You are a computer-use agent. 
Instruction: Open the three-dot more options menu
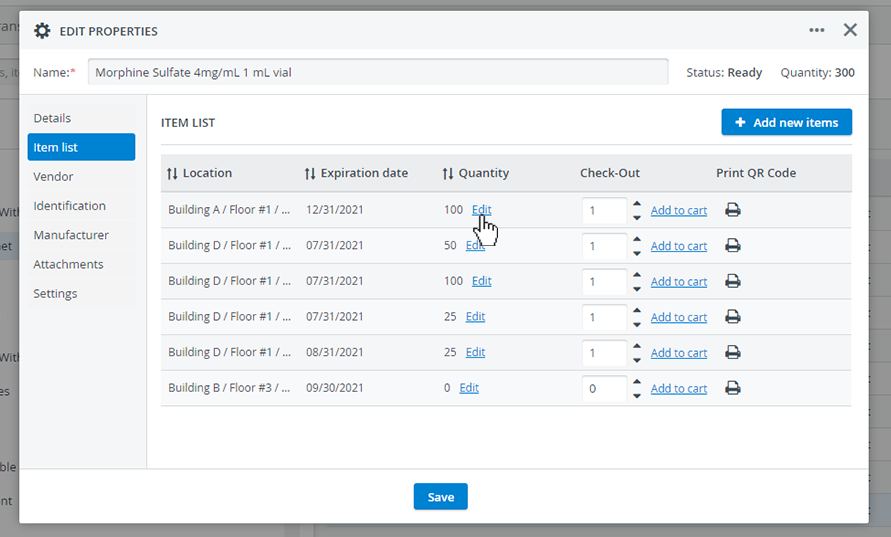[x=817, y=30]
